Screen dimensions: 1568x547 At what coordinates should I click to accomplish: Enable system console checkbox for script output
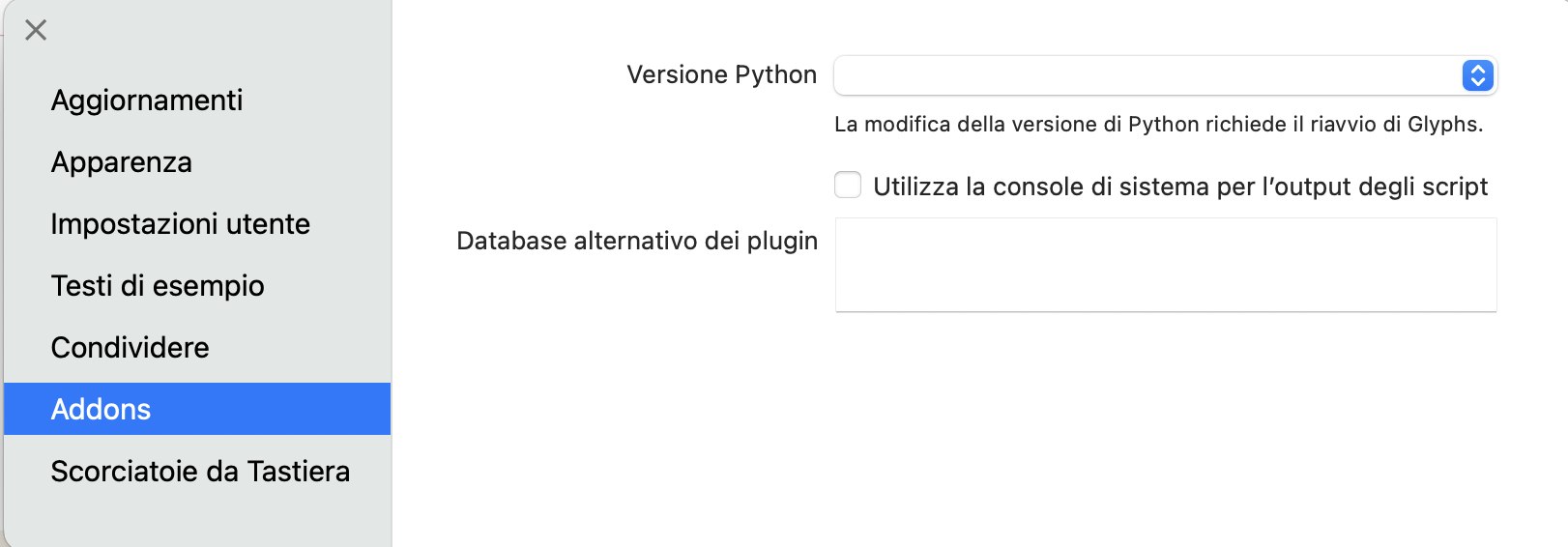(848, 186)
